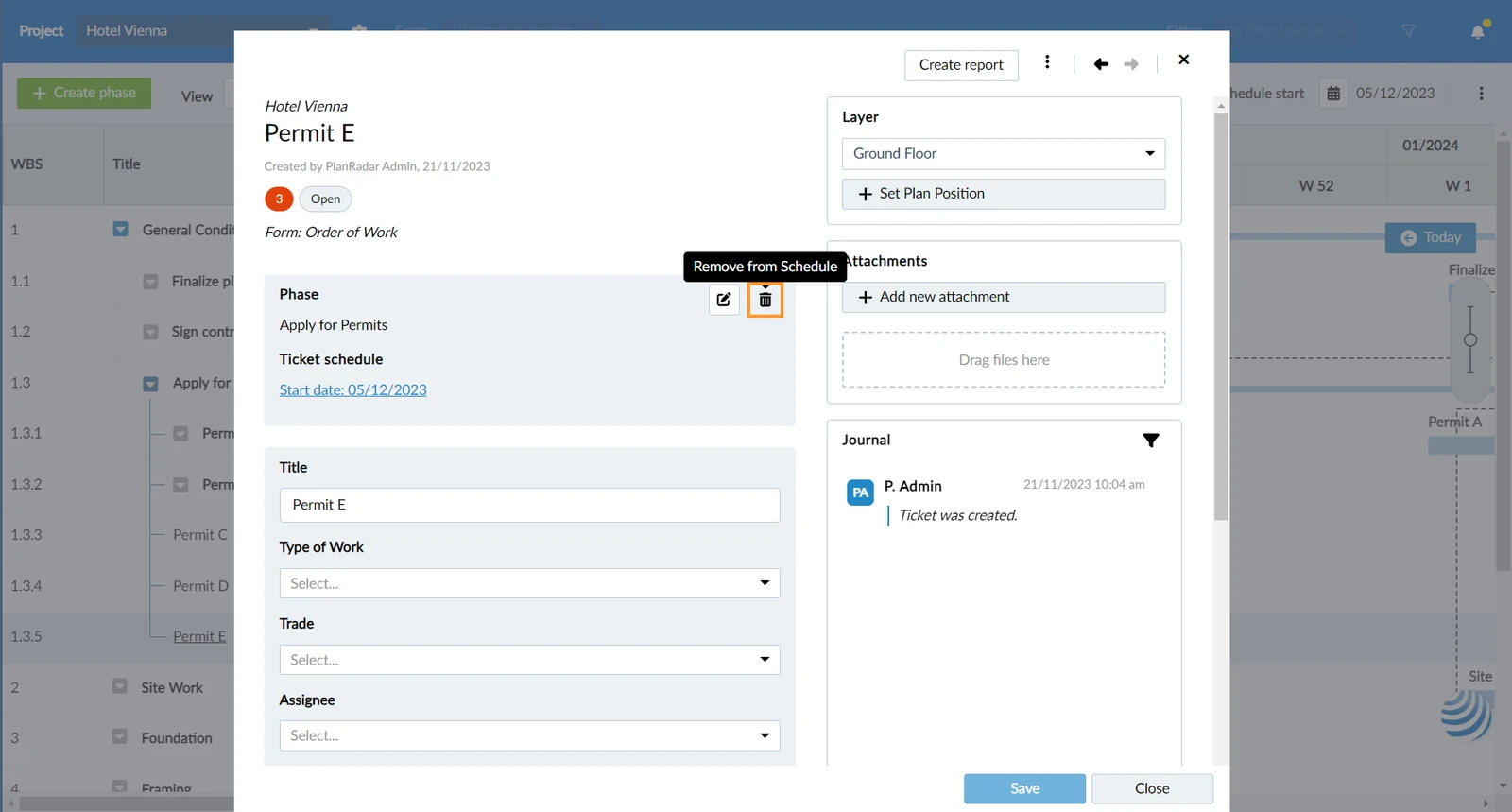
Task: Collapse the General Conditions phase
Action: click(x=121, y=230)
